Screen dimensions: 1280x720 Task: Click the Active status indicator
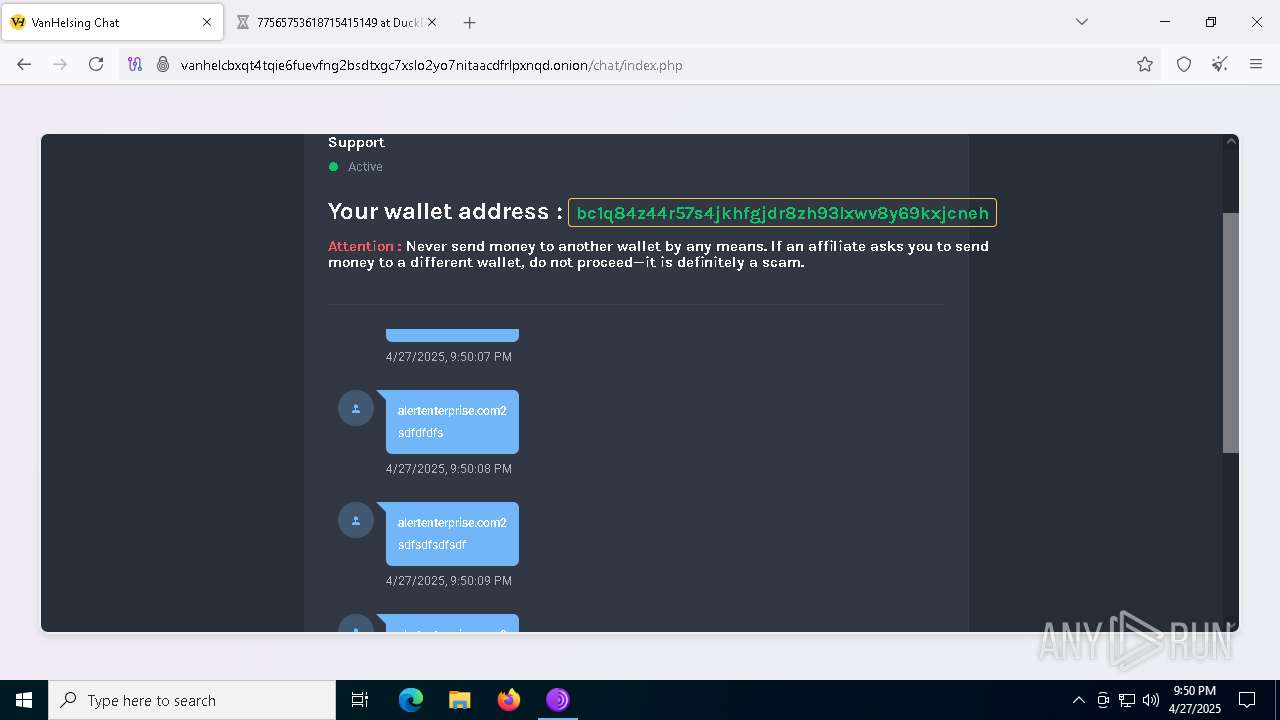click(x=356, y=167)
